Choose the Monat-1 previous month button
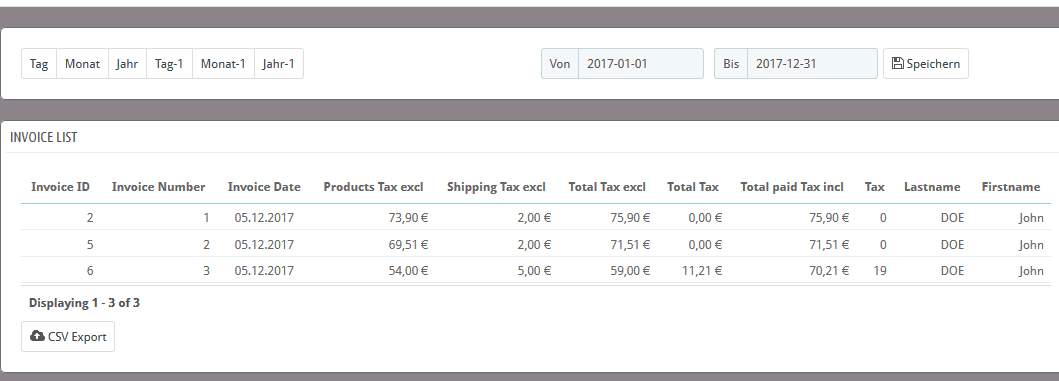 (223, 64)
